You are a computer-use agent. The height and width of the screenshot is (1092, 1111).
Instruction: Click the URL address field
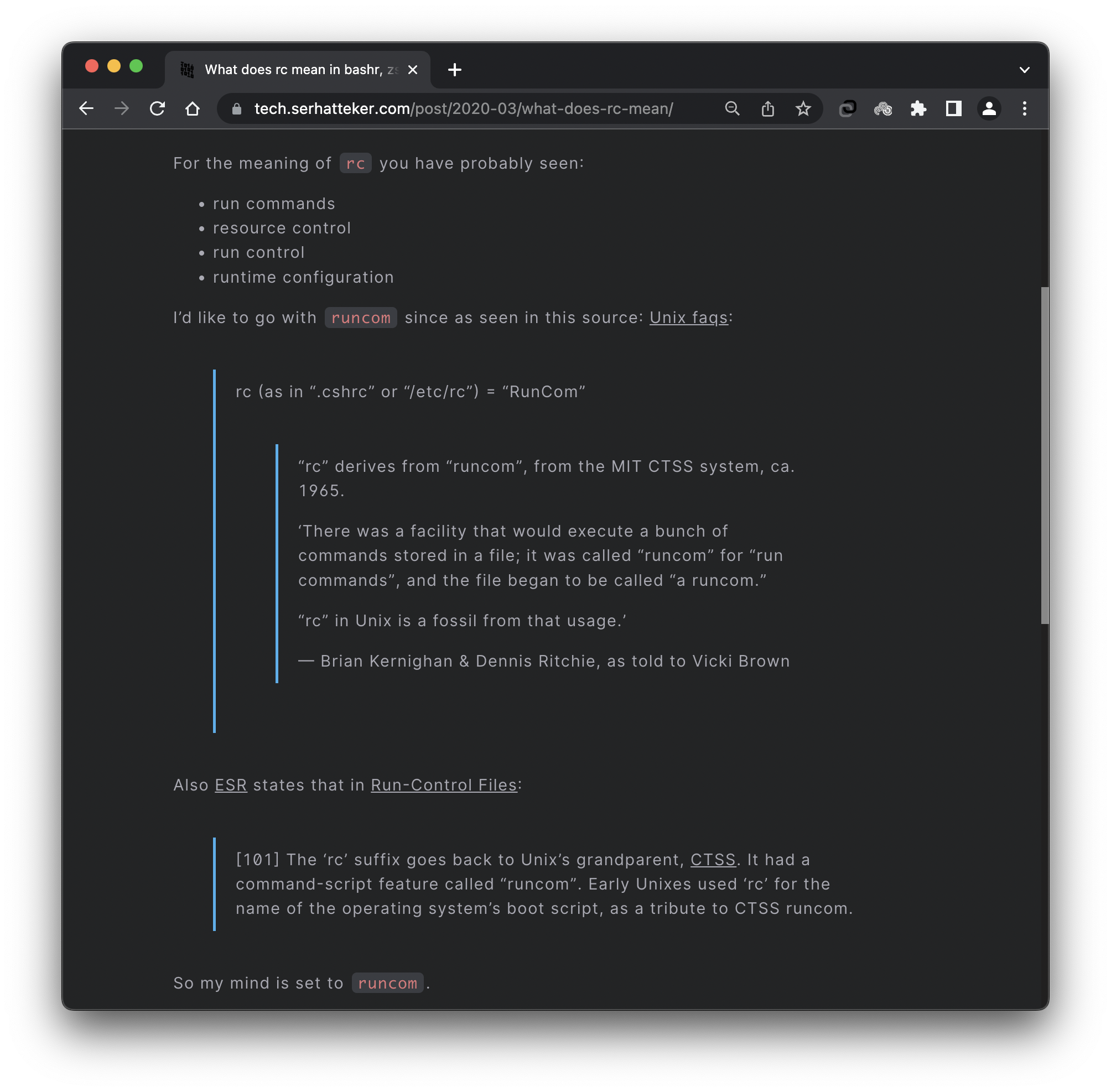(x=464, y=108)
